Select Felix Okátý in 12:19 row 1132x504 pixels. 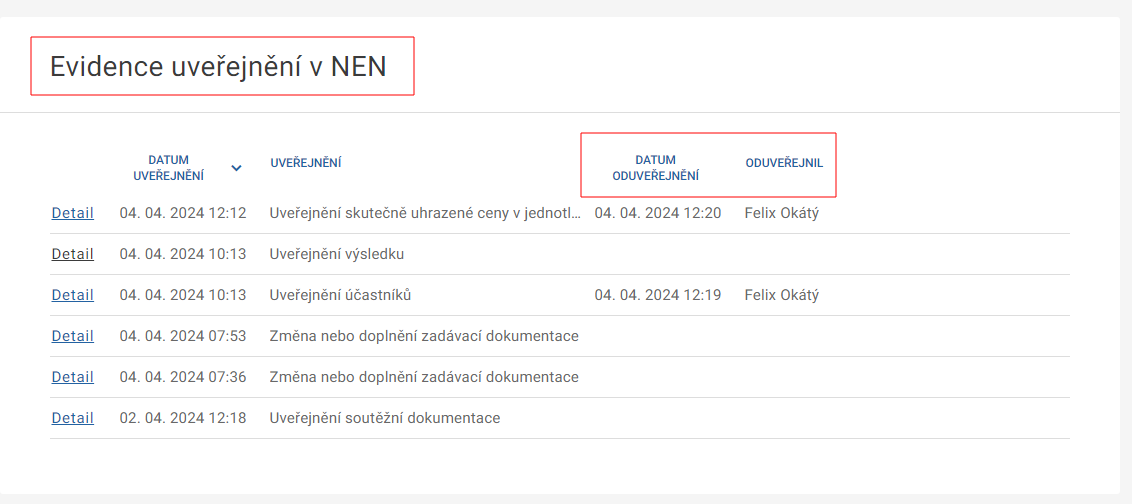tap(782, 295)
